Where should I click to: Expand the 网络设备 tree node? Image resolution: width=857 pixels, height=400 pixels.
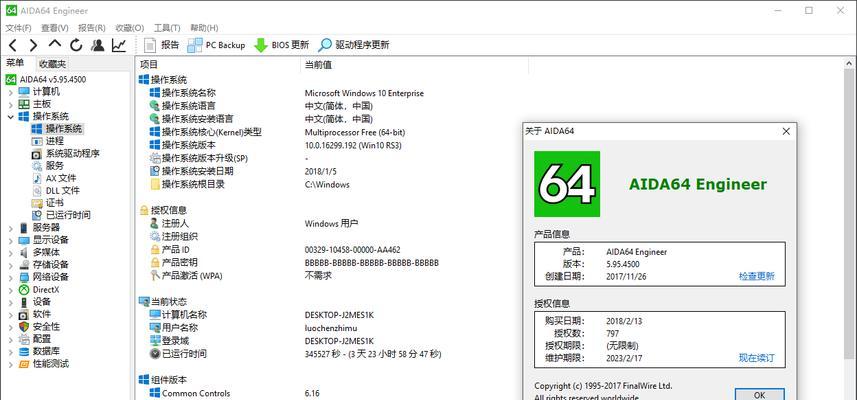tap(10, 277)
